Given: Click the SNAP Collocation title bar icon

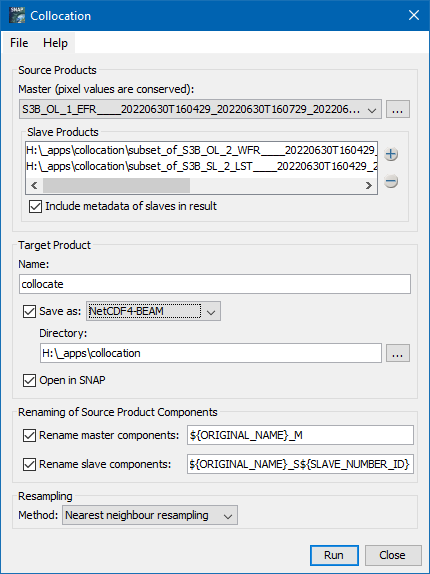Looking at the screenshot, I should [x=17, y=15].
